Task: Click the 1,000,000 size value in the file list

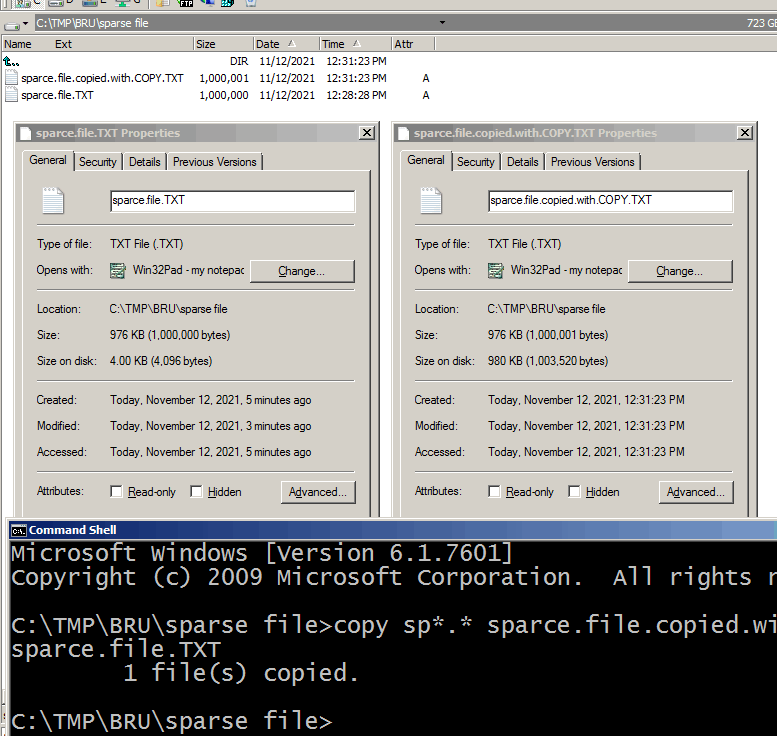Action: [x=223, y=95]
